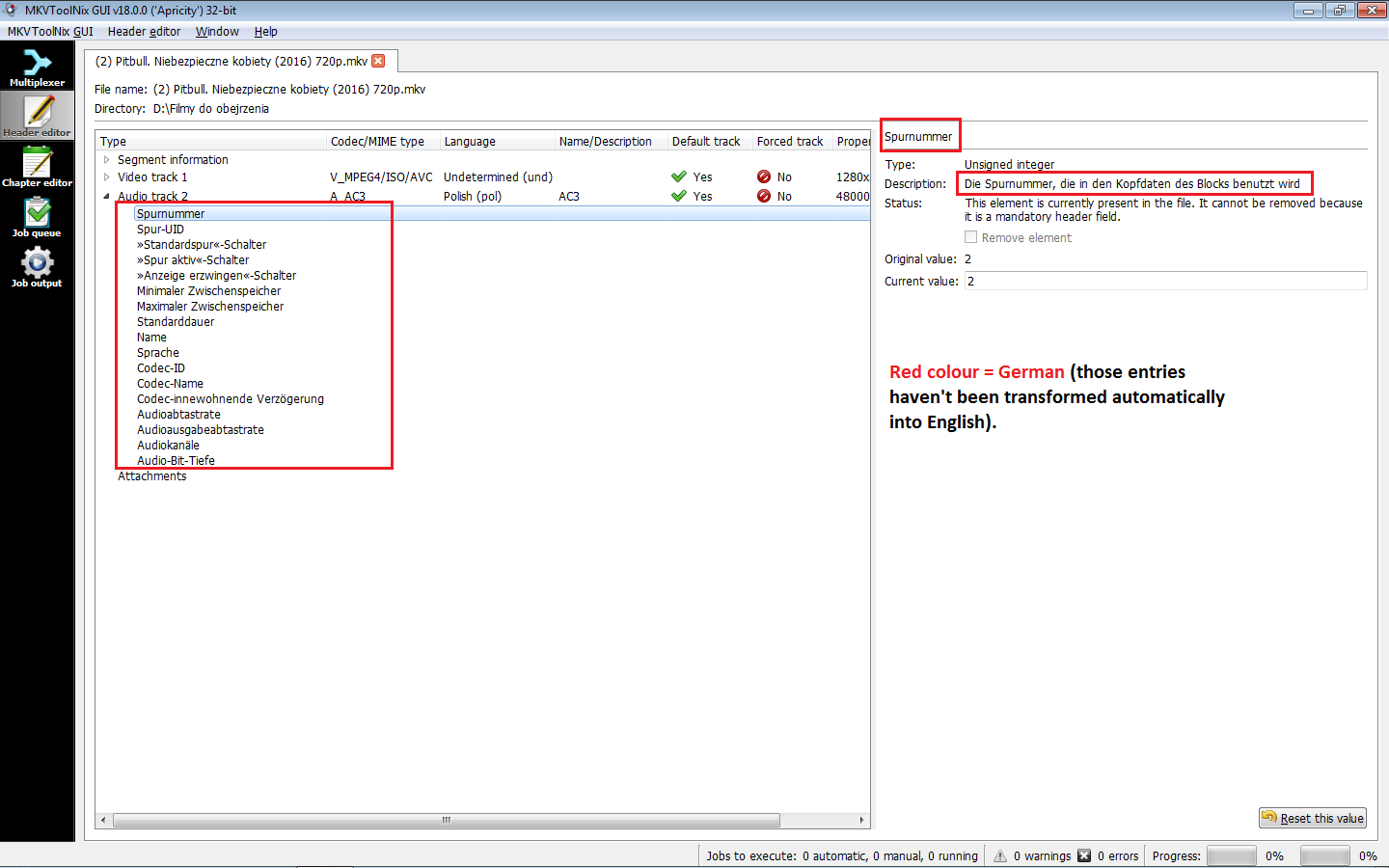Click the Forced track column header
1389x868 pixels.
(x=793, y=141)
